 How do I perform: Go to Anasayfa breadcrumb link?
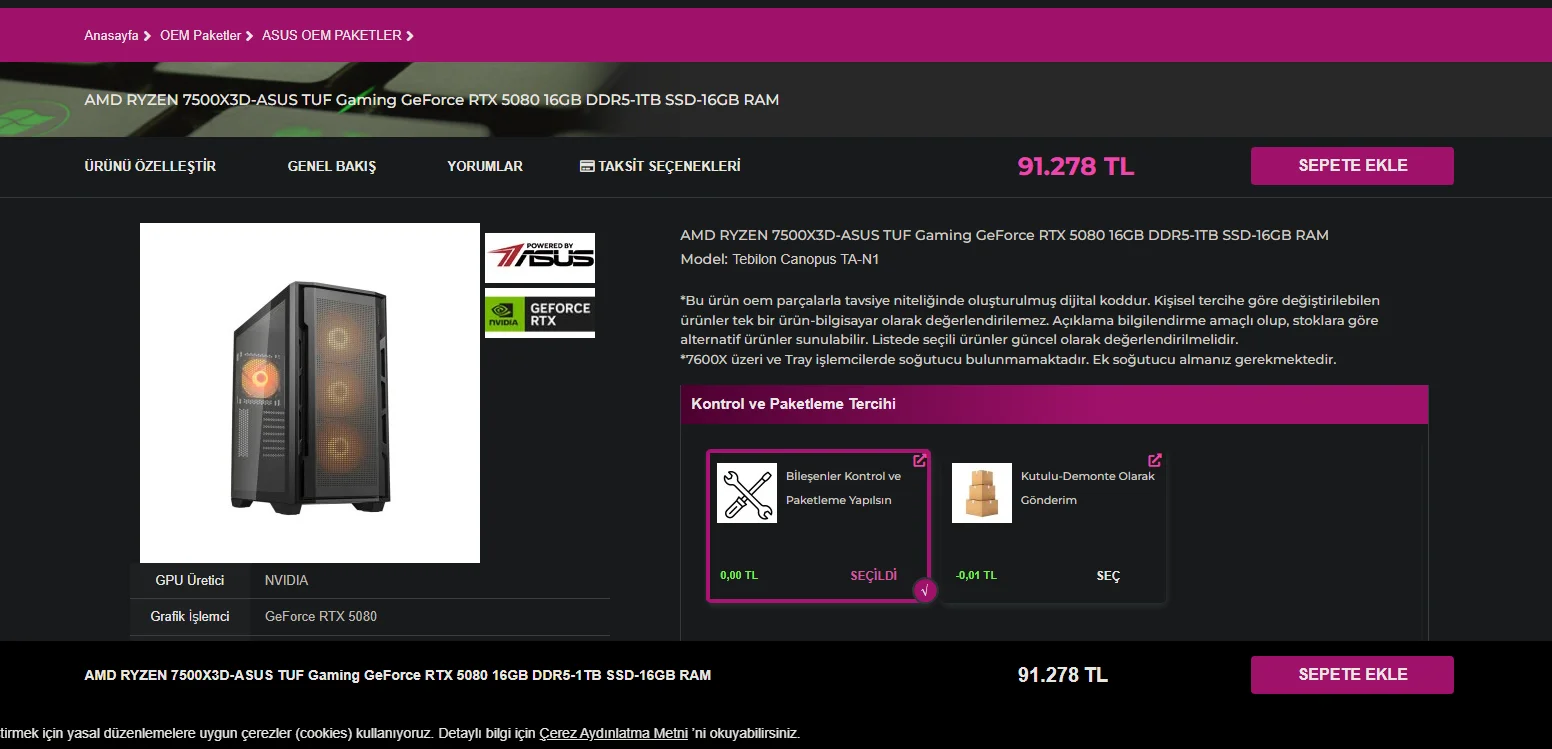111,35
